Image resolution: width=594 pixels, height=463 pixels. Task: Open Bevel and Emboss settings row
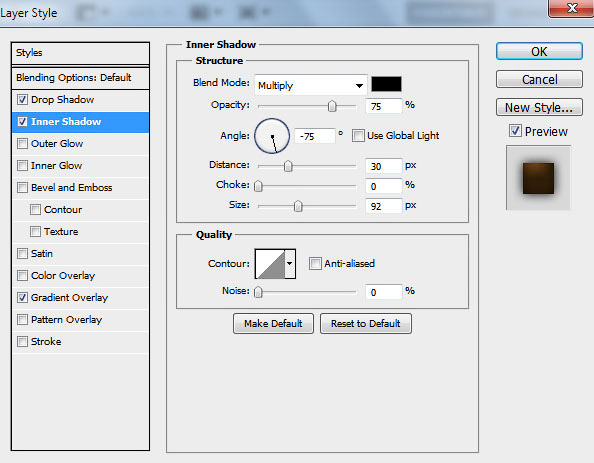click(x=80, y=188)
